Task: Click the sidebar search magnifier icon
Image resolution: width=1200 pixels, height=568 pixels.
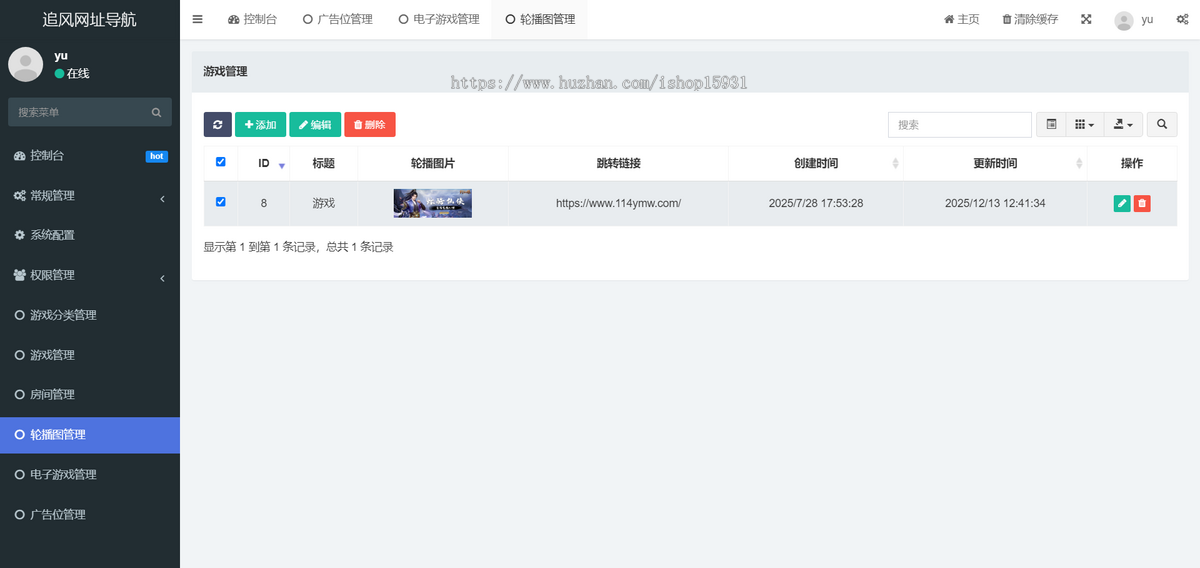Action: [x=156, y=112]
